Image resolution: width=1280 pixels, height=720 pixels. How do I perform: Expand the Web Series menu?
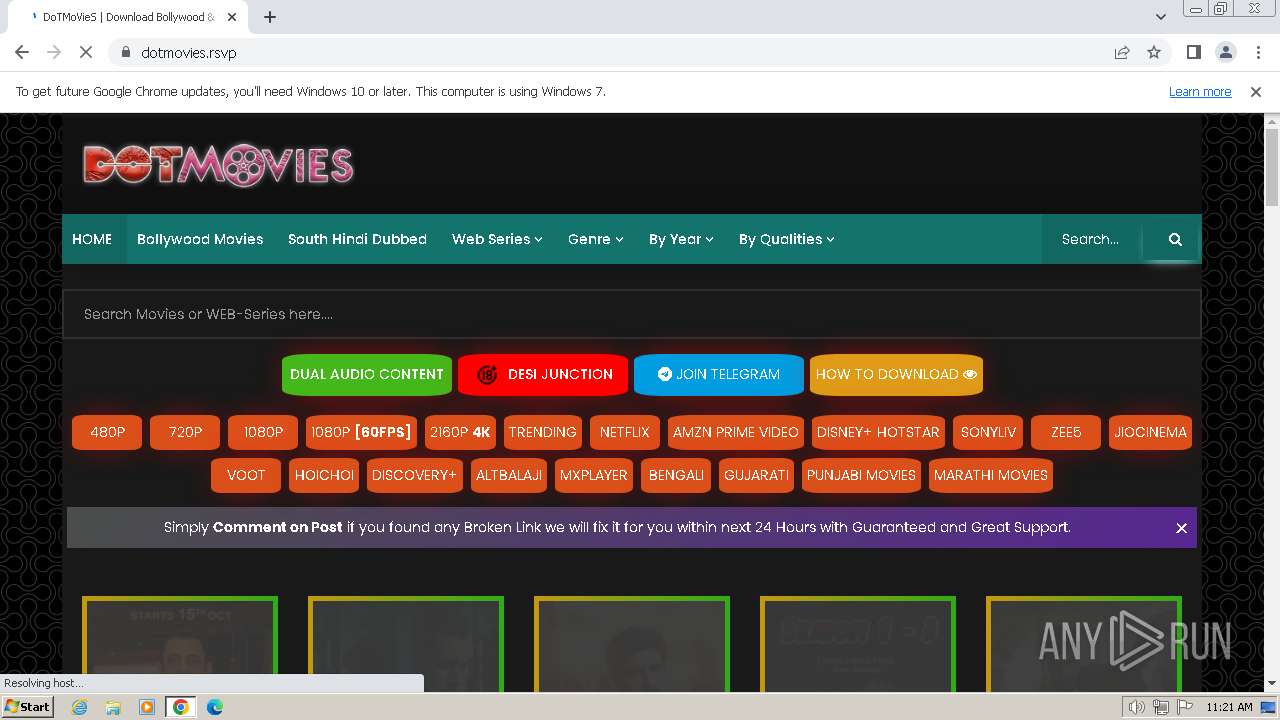tap(497, 239)
